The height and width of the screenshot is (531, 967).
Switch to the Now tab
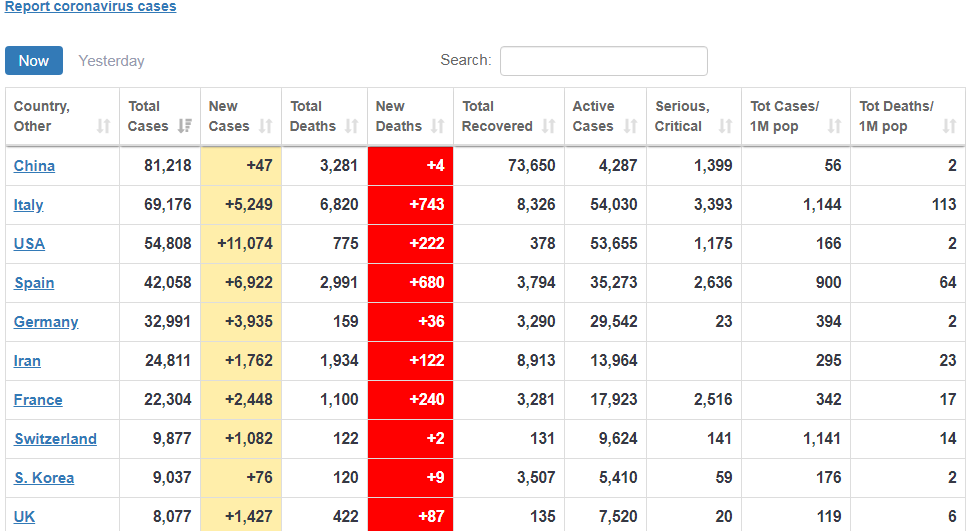[x=34, y=61]
